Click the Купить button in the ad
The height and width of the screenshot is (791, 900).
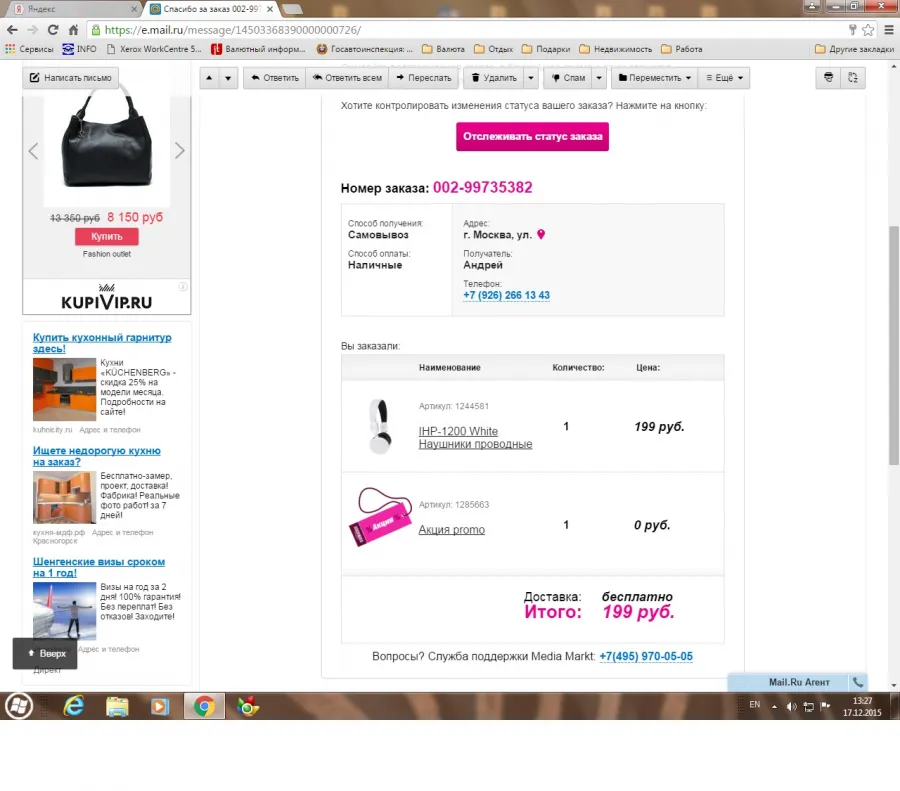107,236
